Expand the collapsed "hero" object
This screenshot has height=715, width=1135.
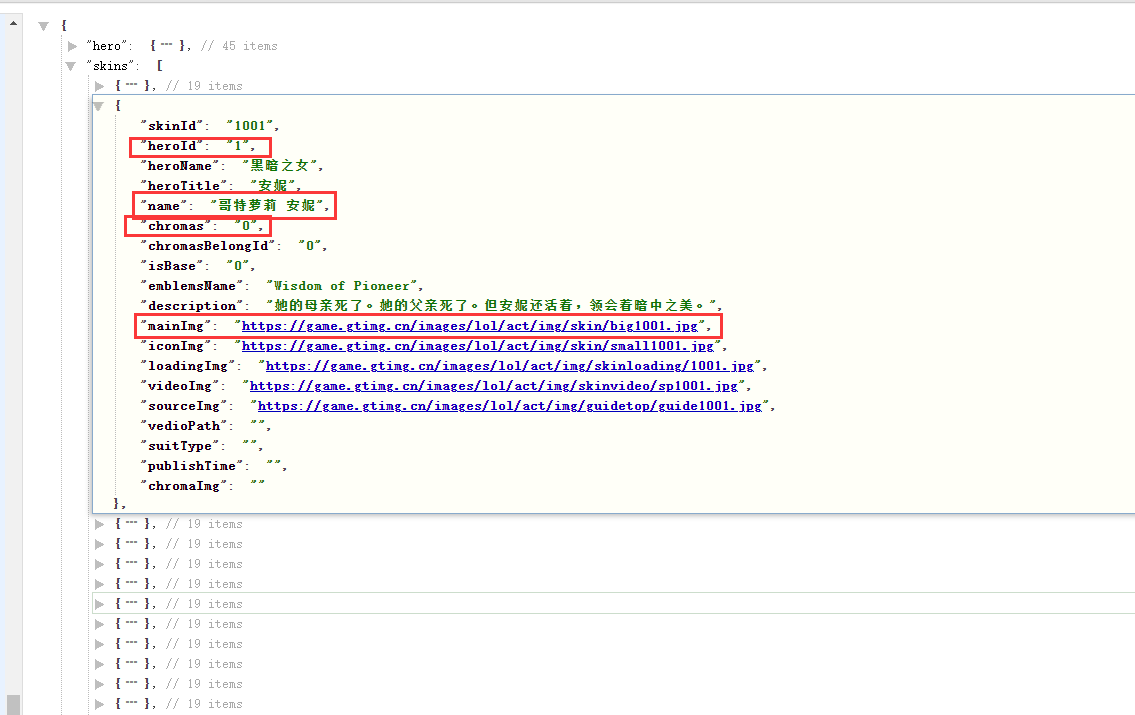72,46
